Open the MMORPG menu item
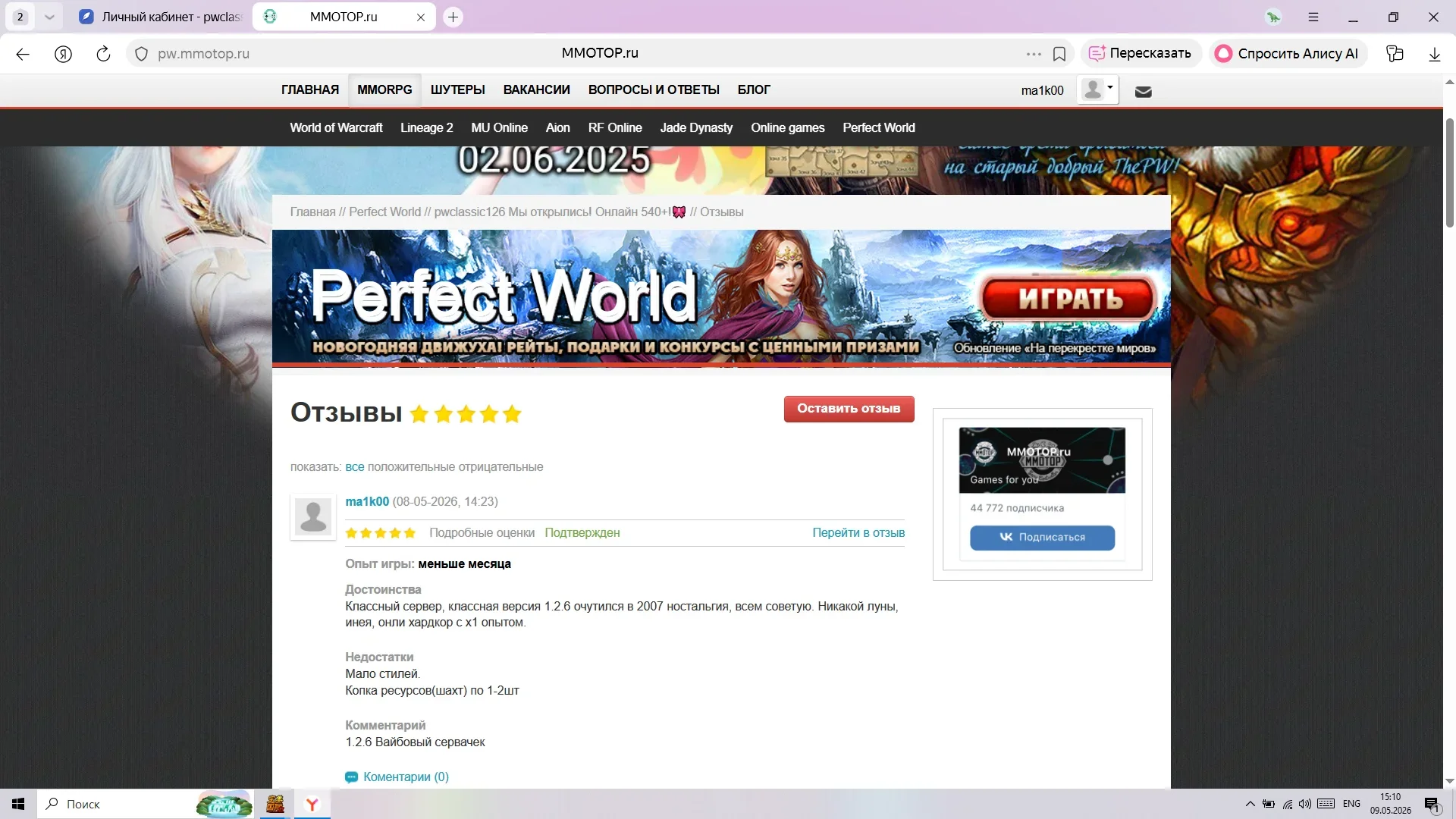This screenshot has height=819, width=1456. 384,89
